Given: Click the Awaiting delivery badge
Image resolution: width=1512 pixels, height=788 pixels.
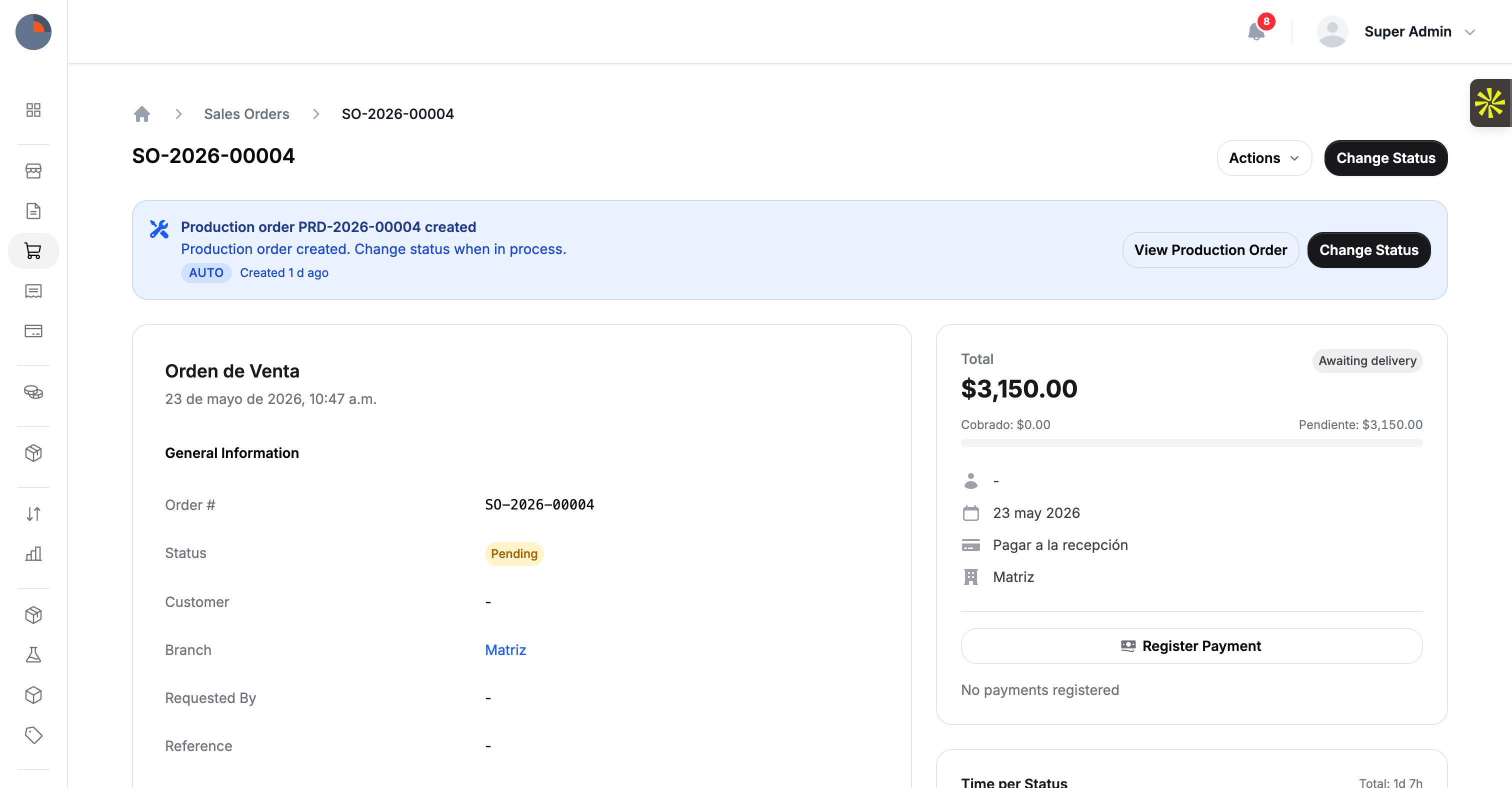Looking at the screenshot, I should pos(1367,361).
